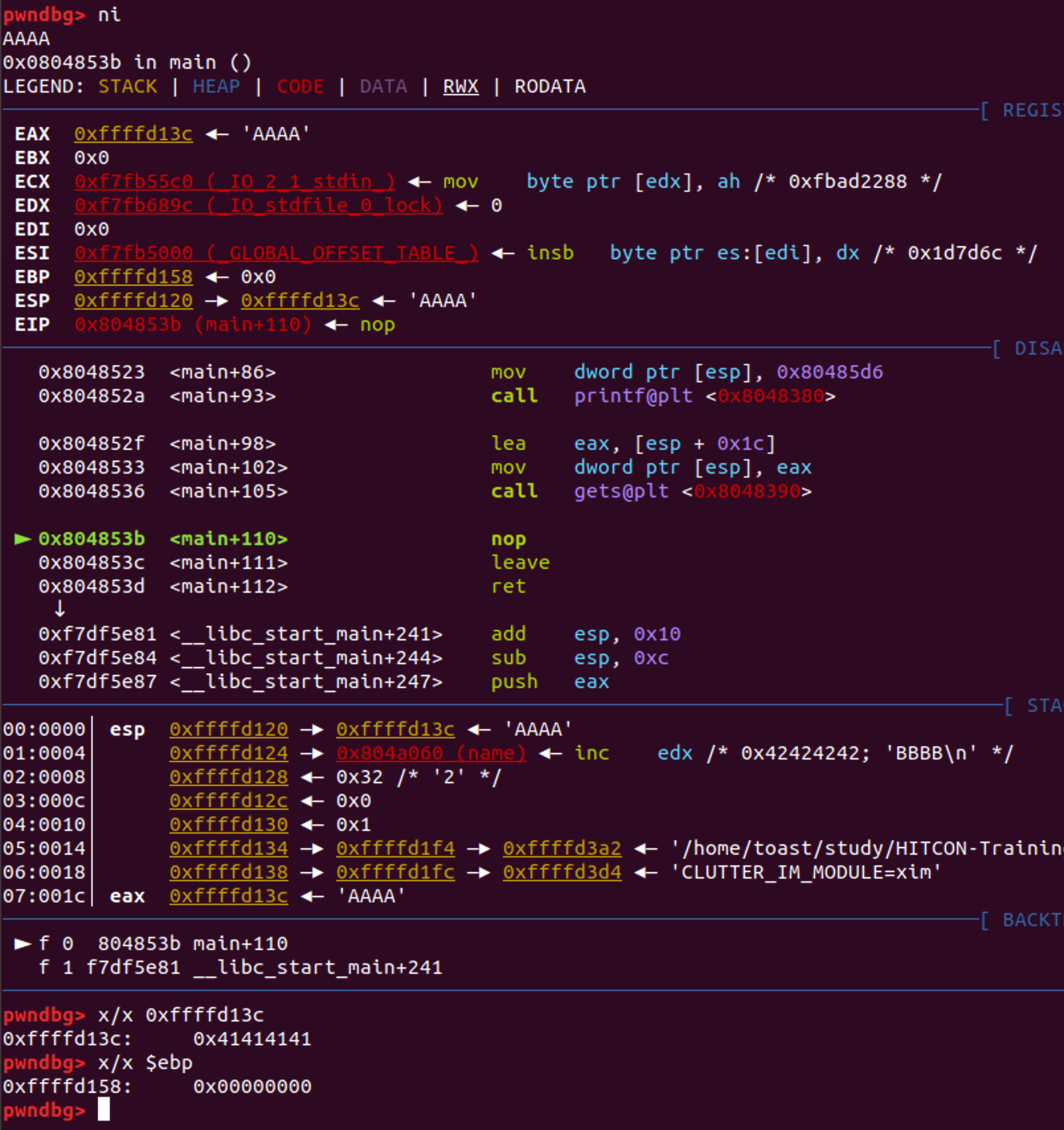Click the '0x0804853b in main ()' line
This screenshot has height=1130, width=1064.
tap(127, 62)
